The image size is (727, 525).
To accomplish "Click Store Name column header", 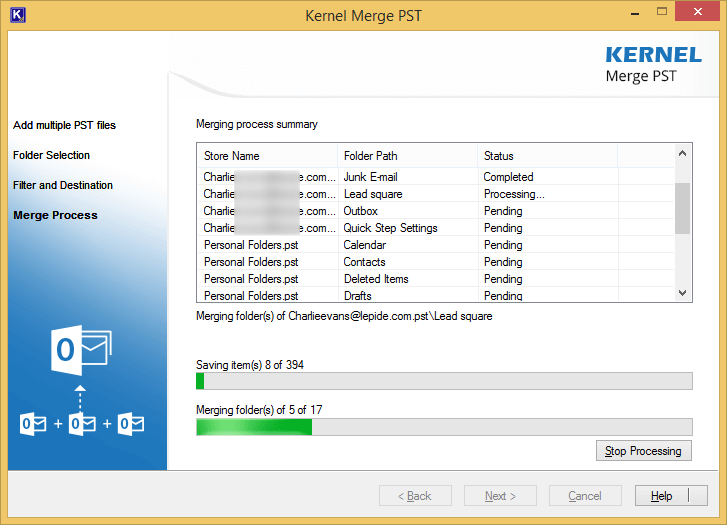I will (x=268, y=156).
